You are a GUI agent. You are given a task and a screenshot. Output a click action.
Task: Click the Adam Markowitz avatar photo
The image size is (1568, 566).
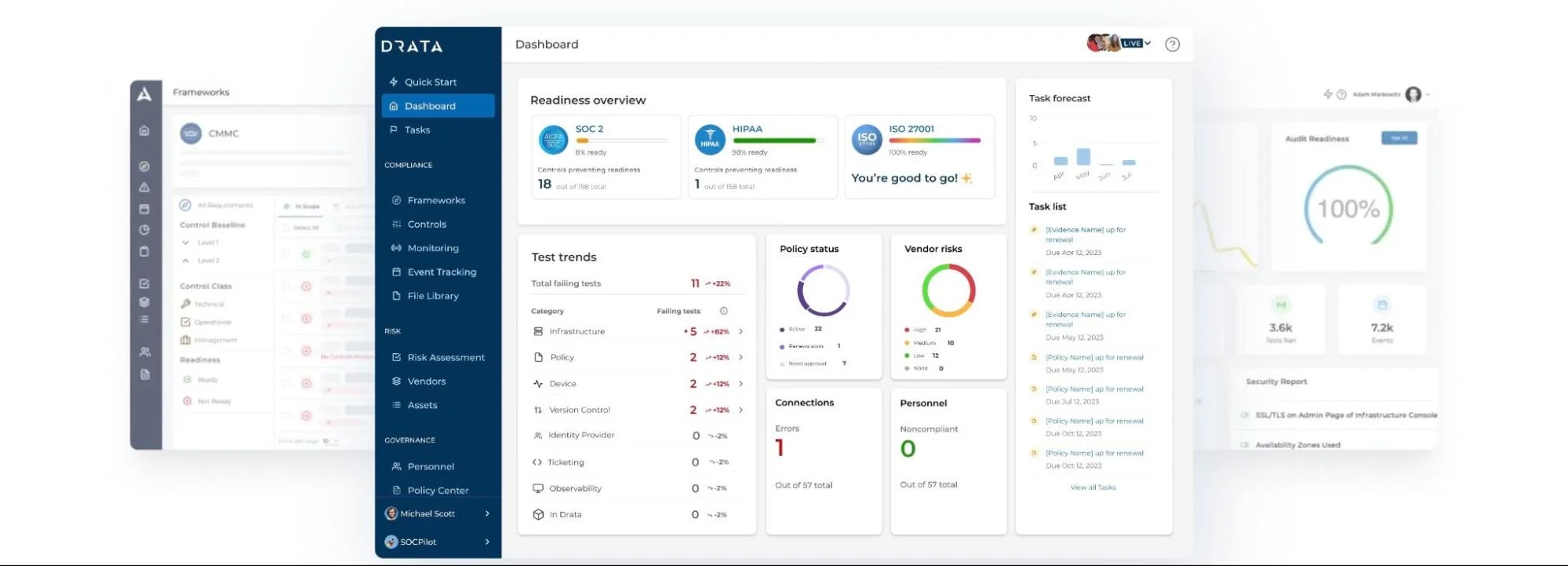1413,94
